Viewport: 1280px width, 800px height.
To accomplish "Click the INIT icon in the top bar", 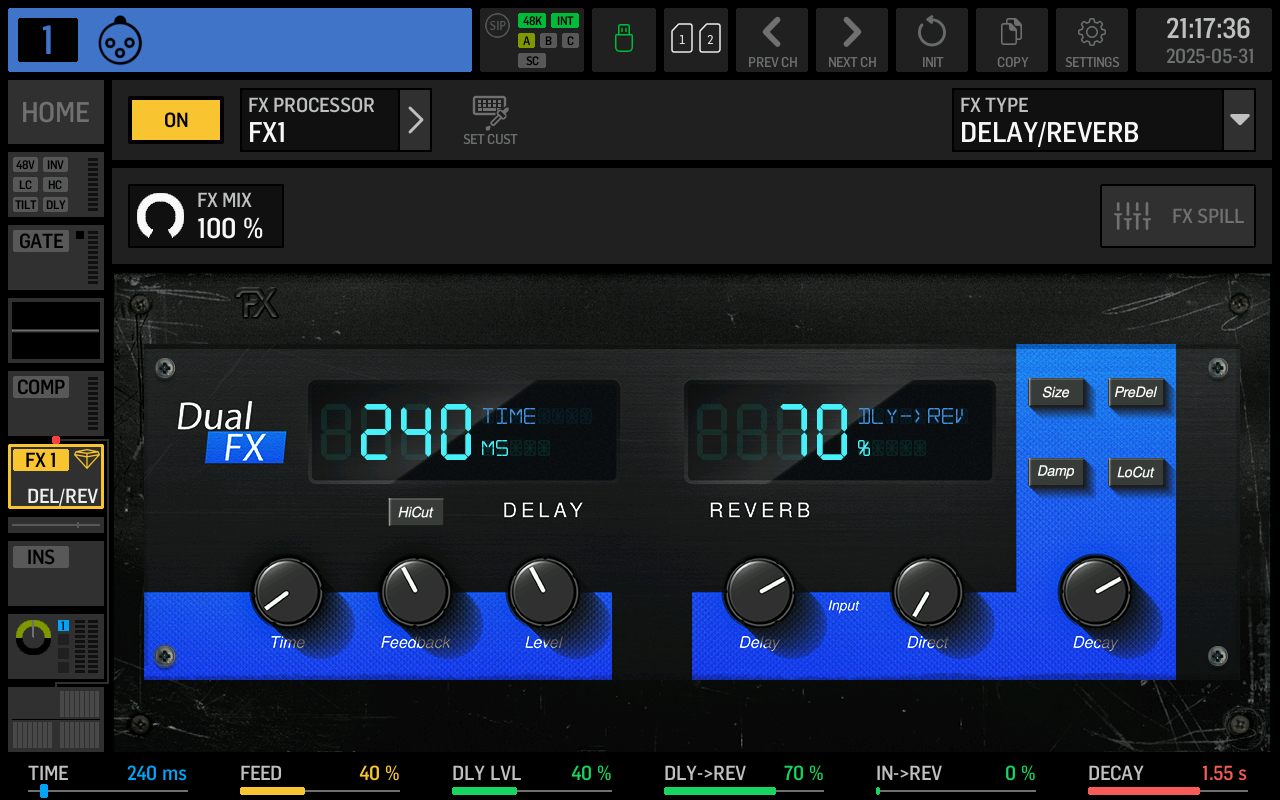I will [931, 40].
